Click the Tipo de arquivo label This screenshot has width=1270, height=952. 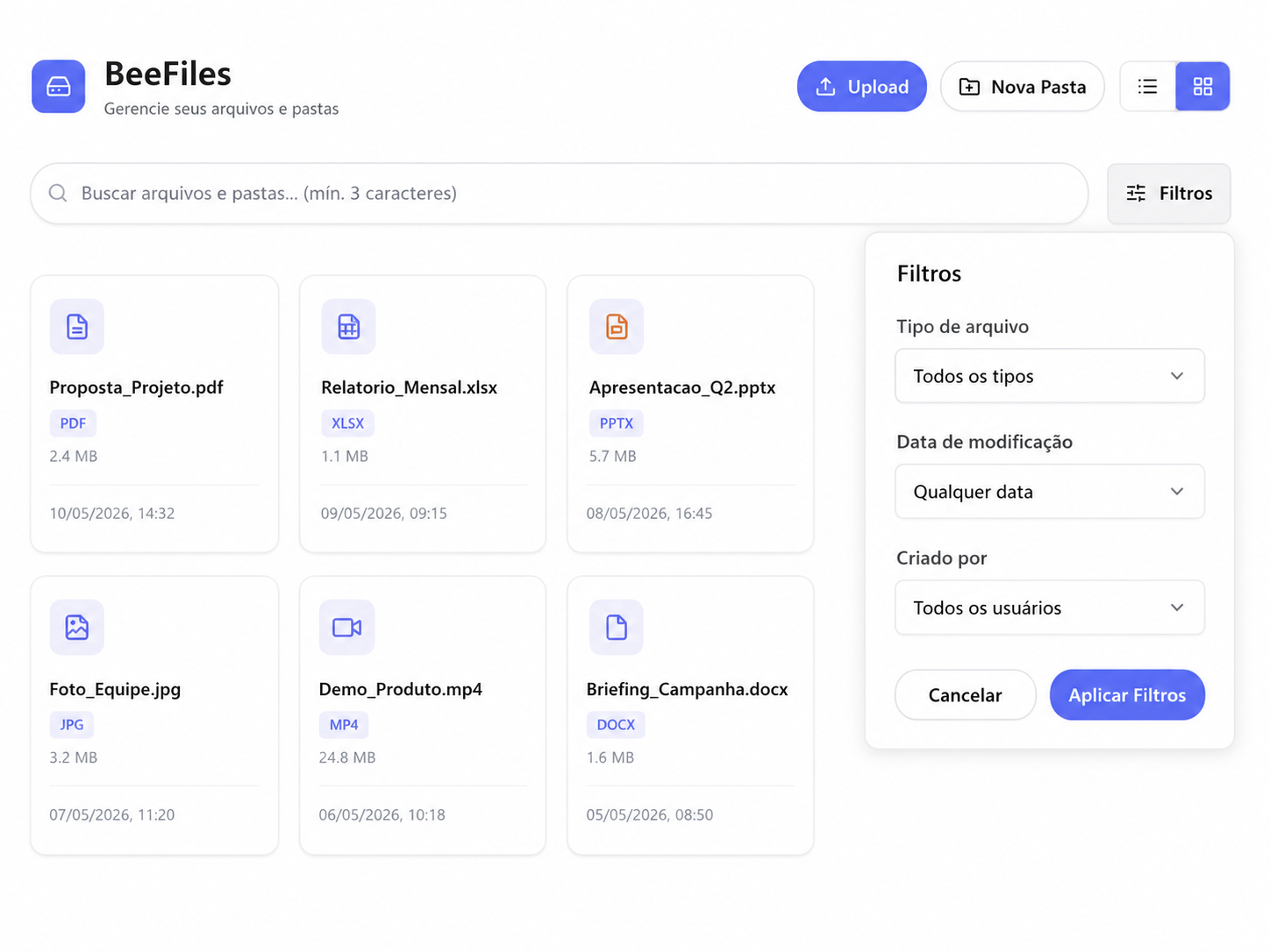[962, 327]
